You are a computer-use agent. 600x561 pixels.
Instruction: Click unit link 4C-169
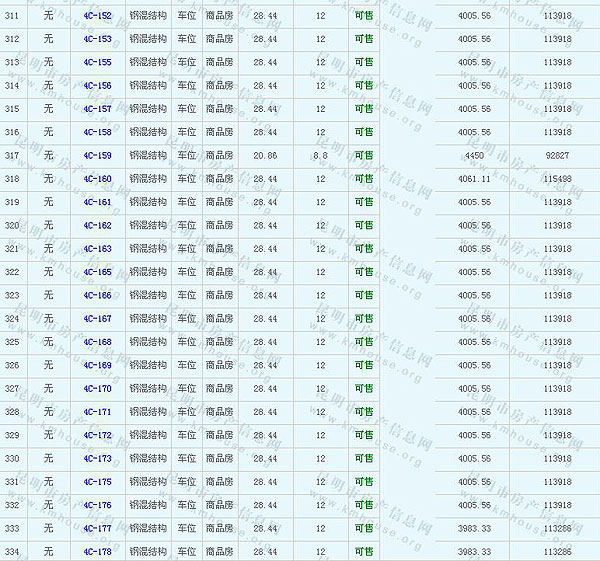97,366
